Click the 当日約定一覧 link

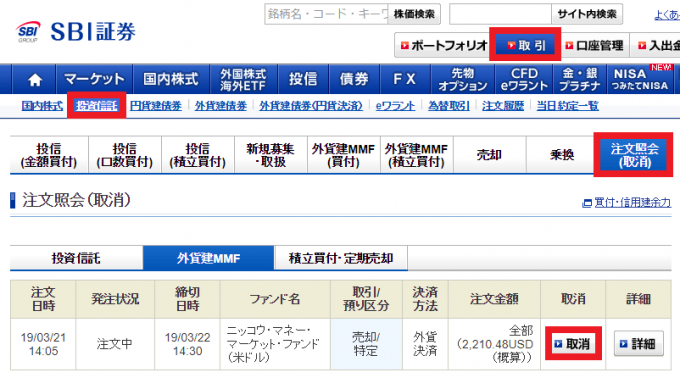click(x=567, y=106)
